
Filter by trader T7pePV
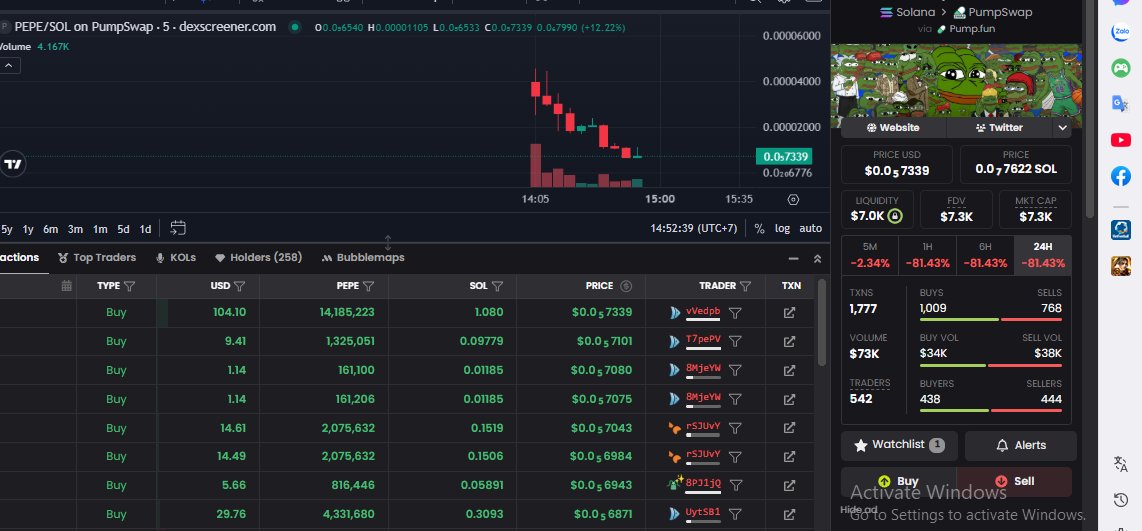[x=736, y=341]
